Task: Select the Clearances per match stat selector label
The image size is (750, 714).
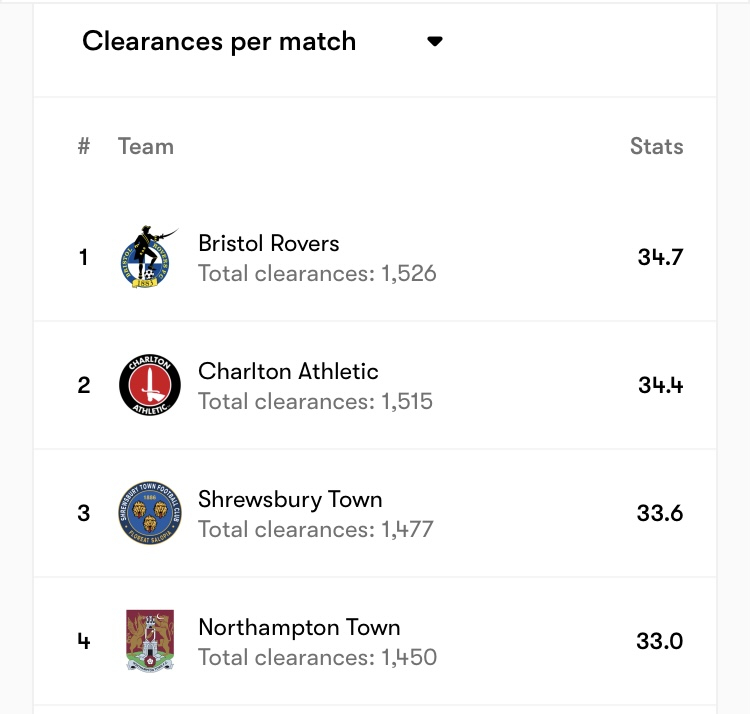Action: (219, 42)
